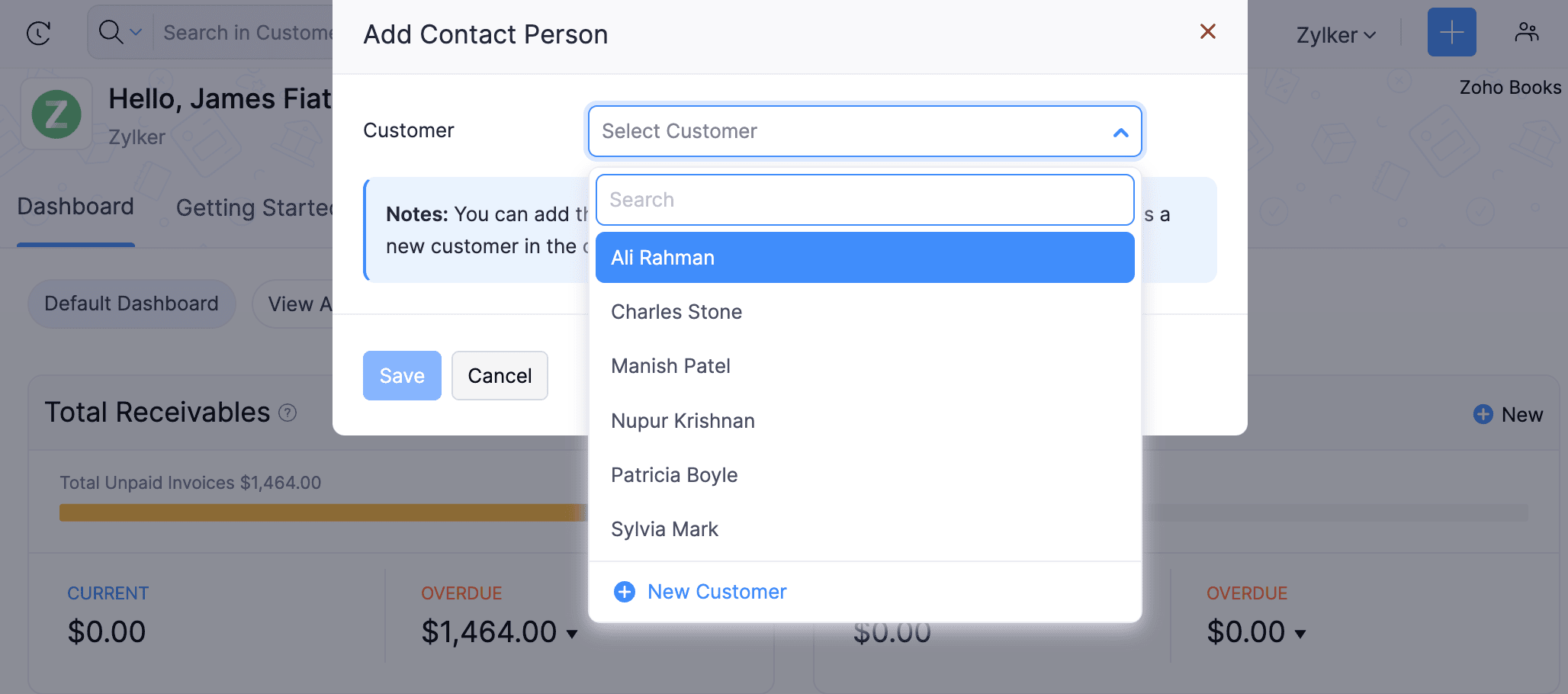Click the Zylker organization logo avatar
1568x694 pixels.
point(56,114)
